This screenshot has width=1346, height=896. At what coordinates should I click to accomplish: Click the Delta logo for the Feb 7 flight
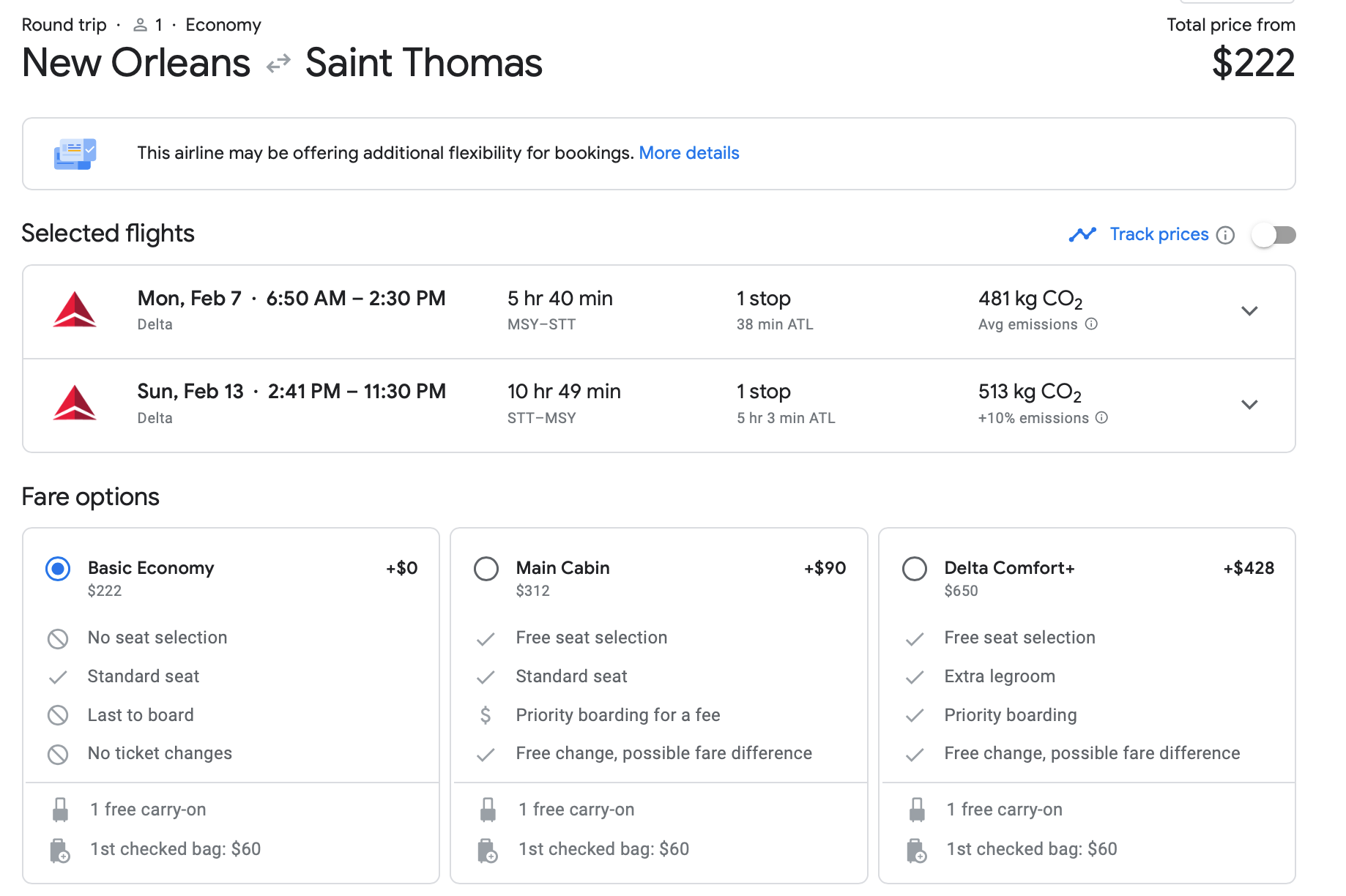pyautogui.click(x=75, y=310)
